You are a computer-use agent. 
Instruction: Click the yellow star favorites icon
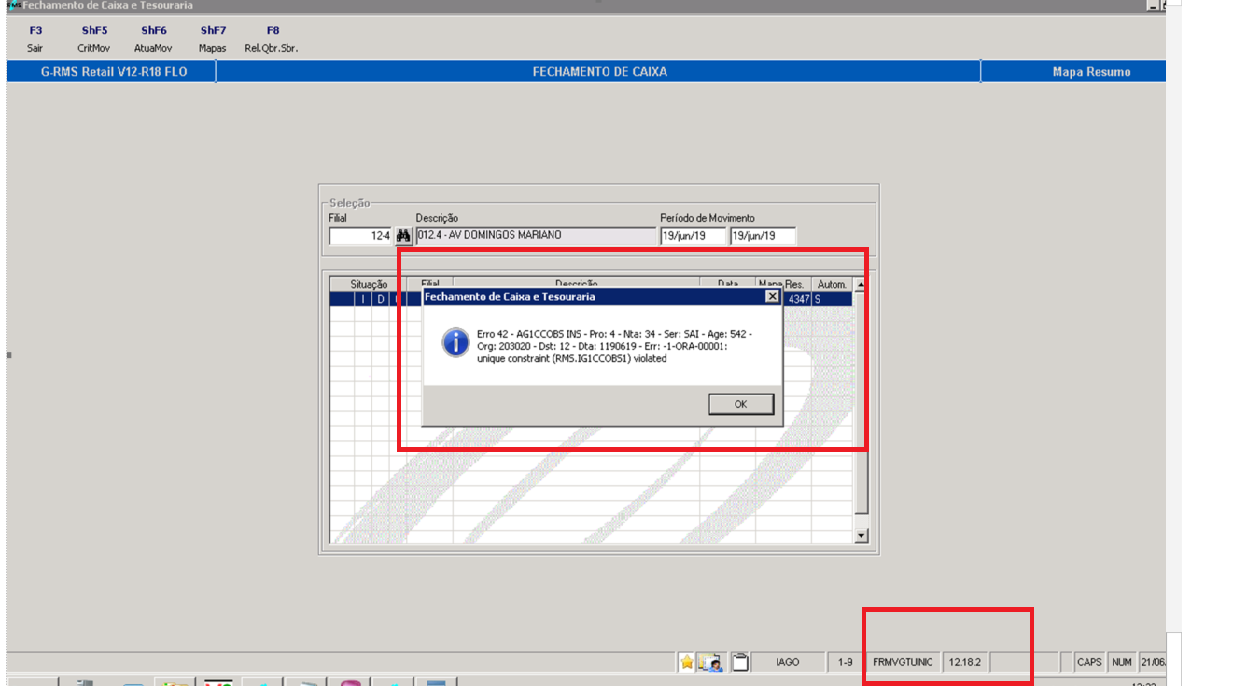(x=687, y=662)
